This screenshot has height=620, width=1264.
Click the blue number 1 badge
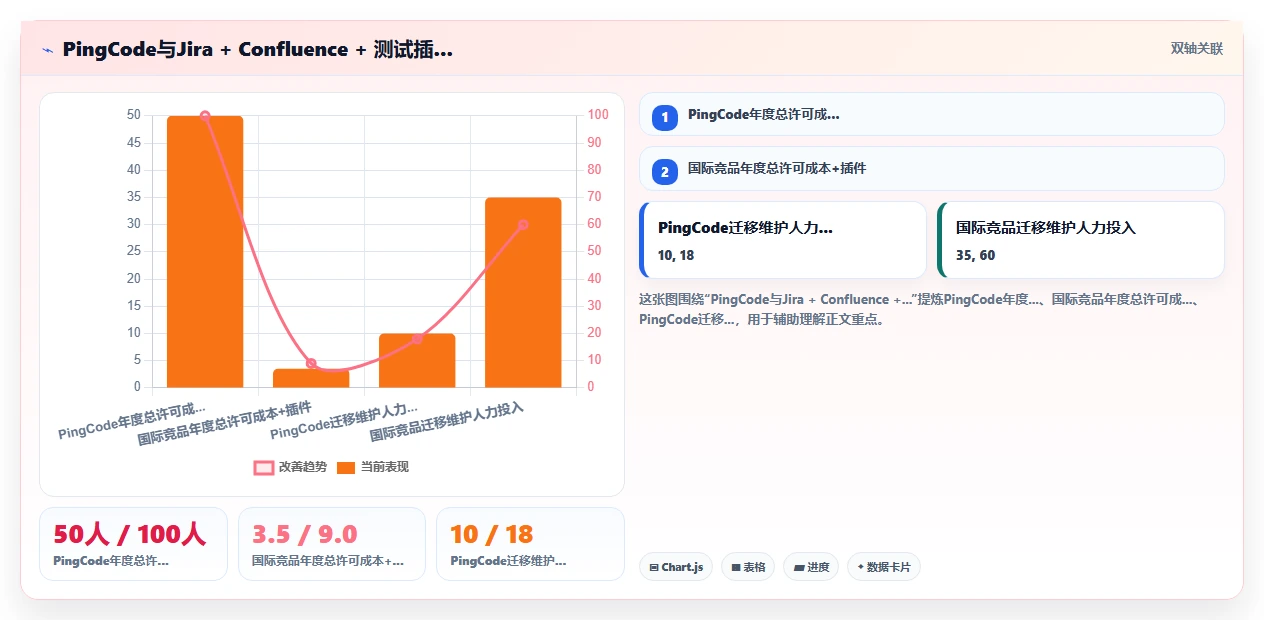tap(665, 117)
